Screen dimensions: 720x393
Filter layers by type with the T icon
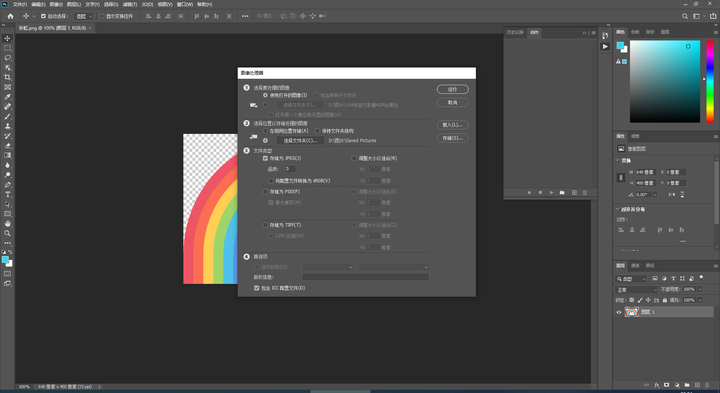(673, 279)
